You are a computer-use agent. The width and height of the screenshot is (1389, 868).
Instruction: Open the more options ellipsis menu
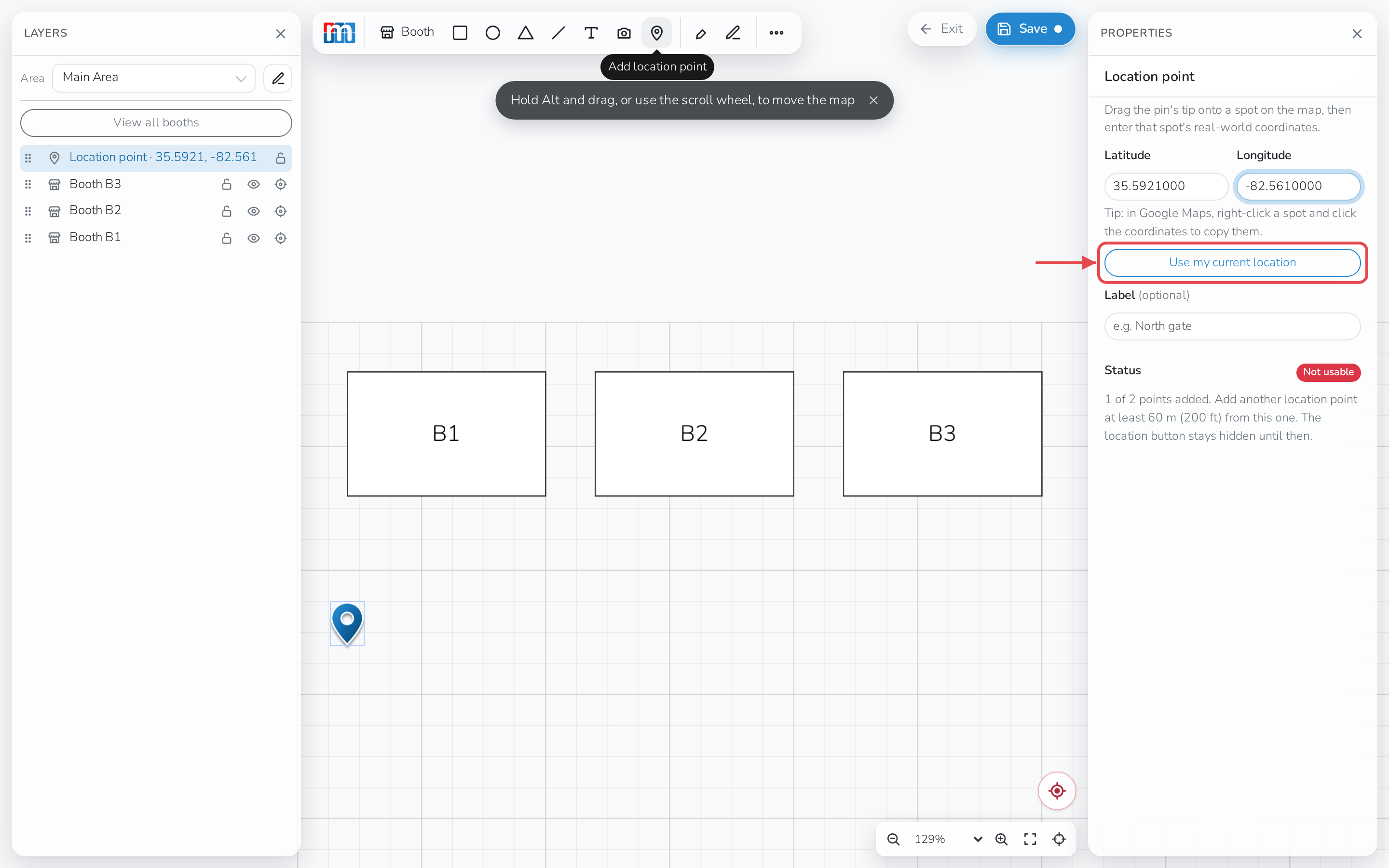(776, 33)
